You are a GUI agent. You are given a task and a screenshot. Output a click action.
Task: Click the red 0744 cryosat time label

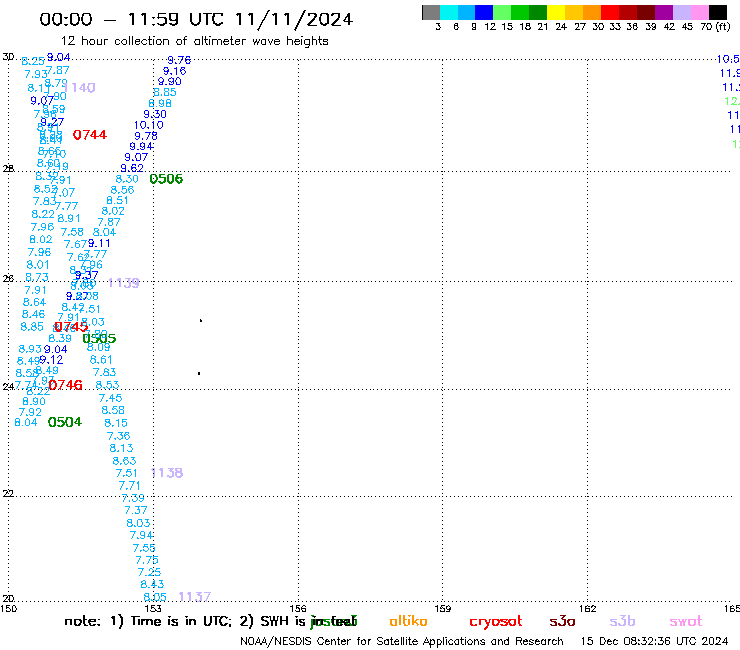90,135
